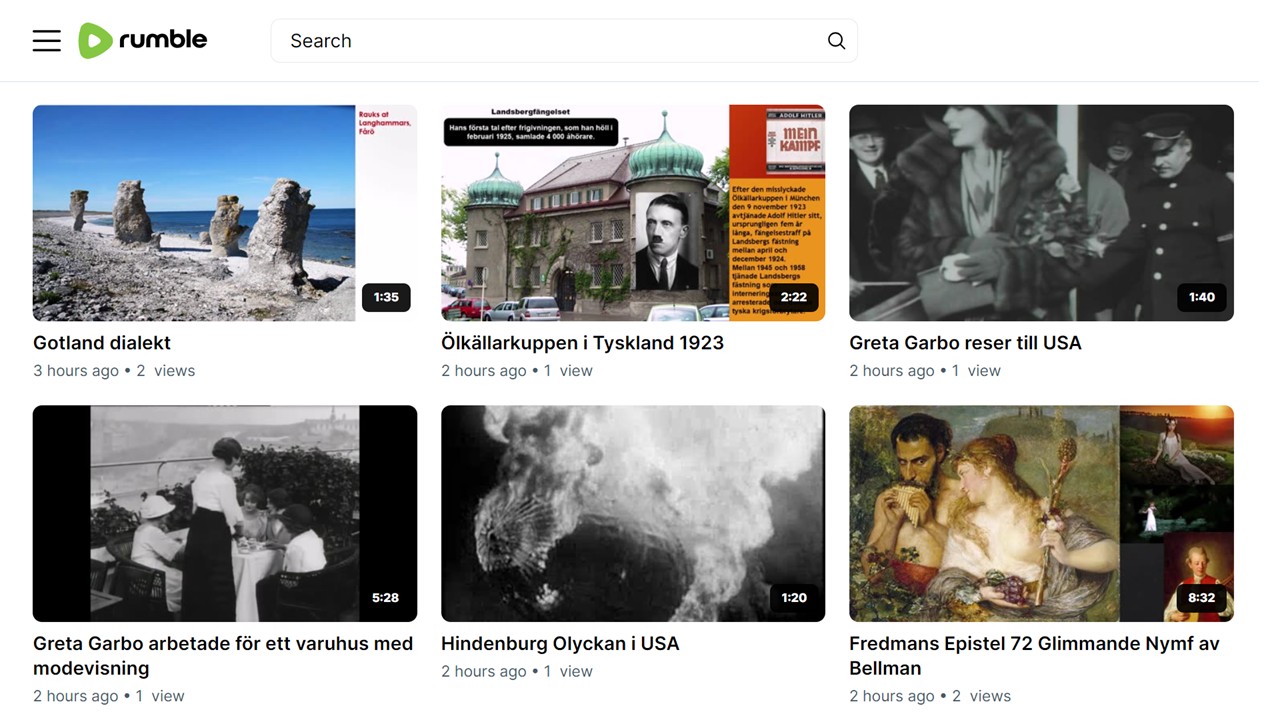This screenshot has height=720, width=1280.
Task: Click the Rumble logo
Action: tap(143, 40)
